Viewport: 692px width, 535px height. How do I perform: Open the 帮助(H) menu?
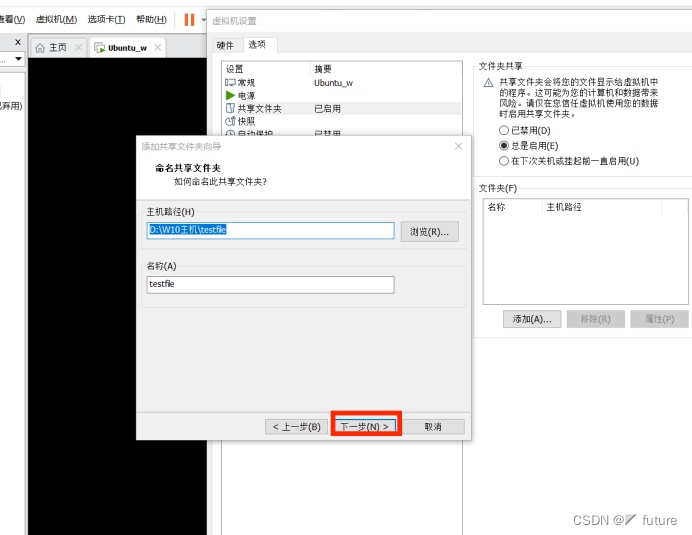(x=151, y=19)
